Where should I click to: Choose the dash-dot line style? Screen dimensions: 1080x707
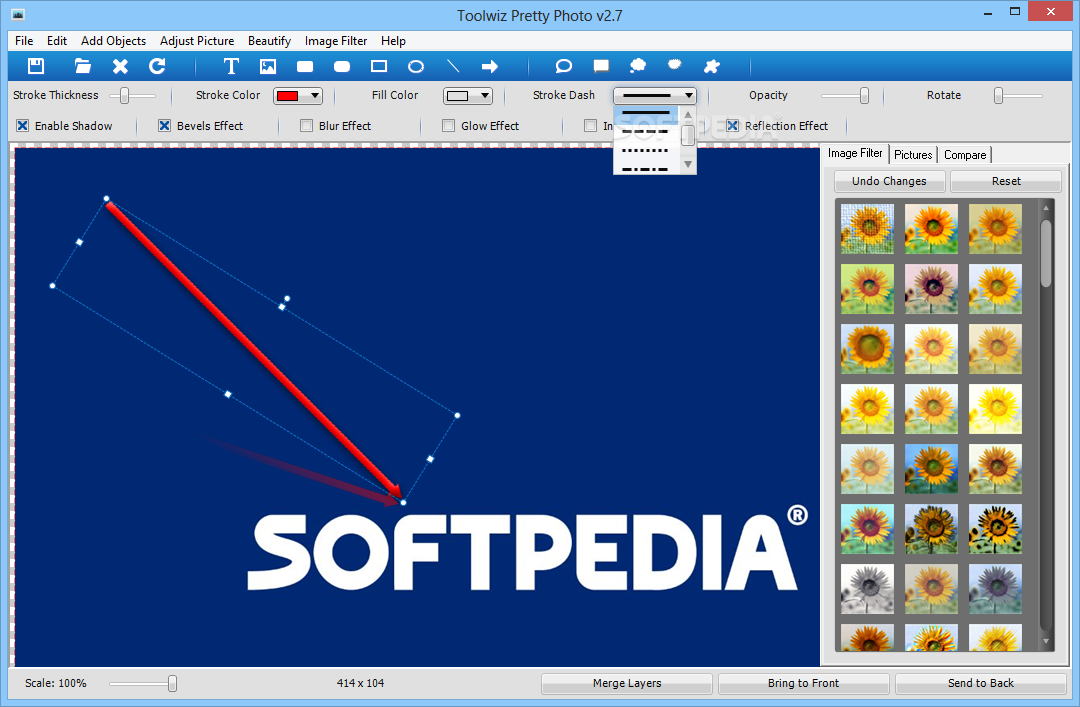tap(645, 167)
